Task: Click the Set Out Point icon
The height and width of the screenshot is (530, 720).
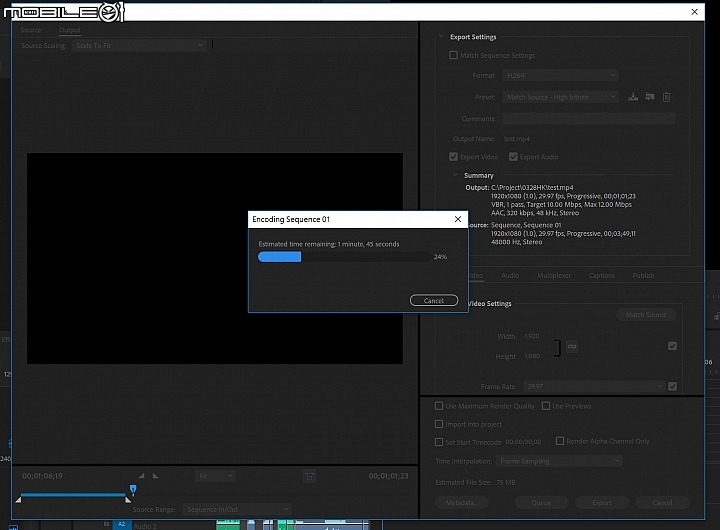Action: (x=156, y=476)
